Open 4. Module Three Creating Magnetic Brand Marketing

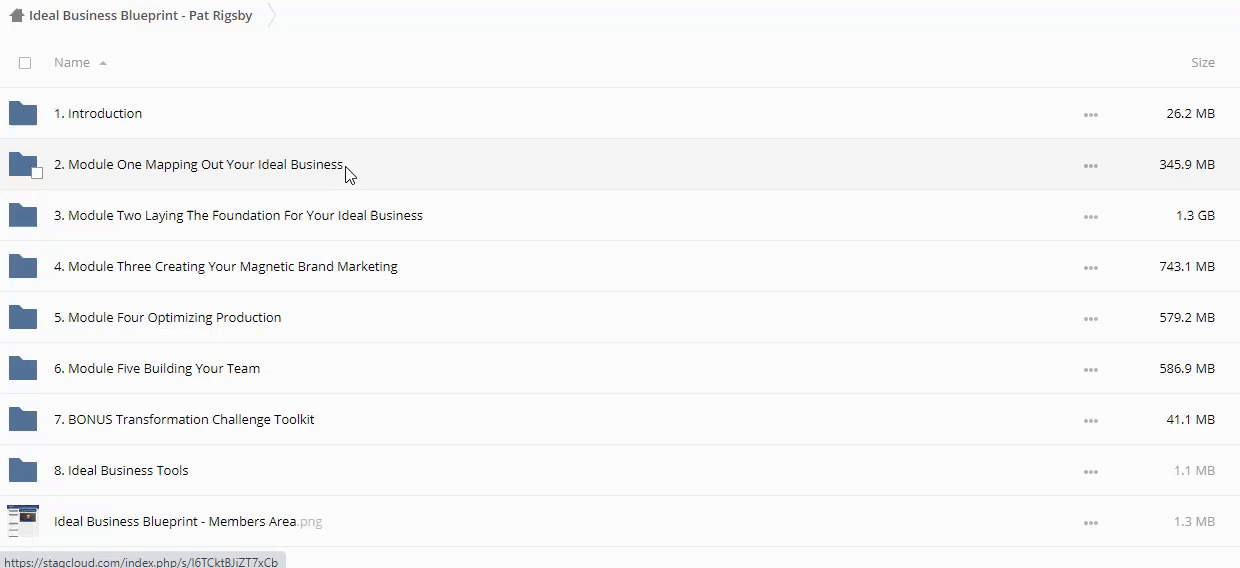pyautogui.click(x=226, y=267)
